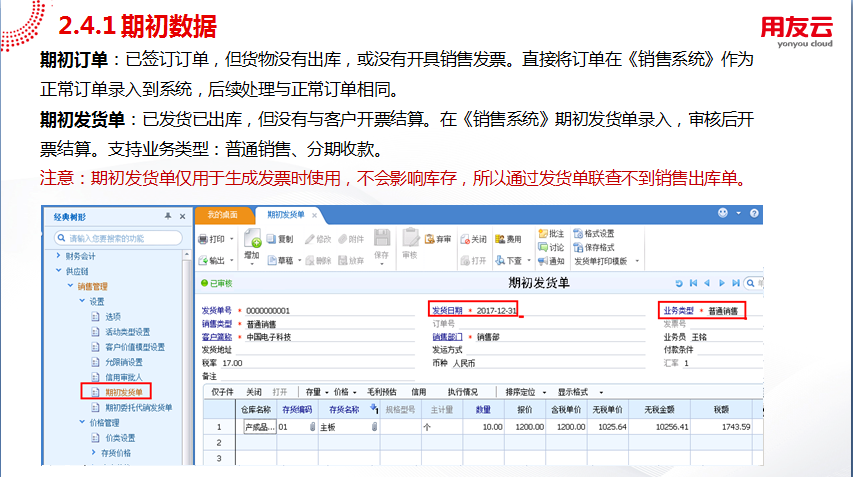The image size is (853, 477).
Task: Select the 期初发货单 tab
Action: (284, 215)
